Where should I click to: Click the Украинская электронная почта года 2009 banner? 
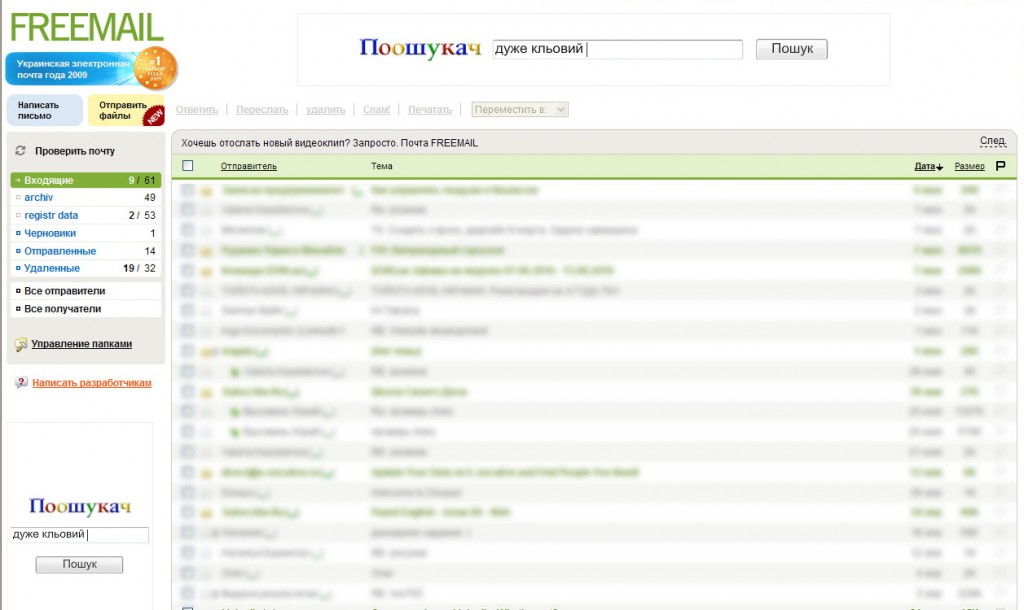pos(72,69)
